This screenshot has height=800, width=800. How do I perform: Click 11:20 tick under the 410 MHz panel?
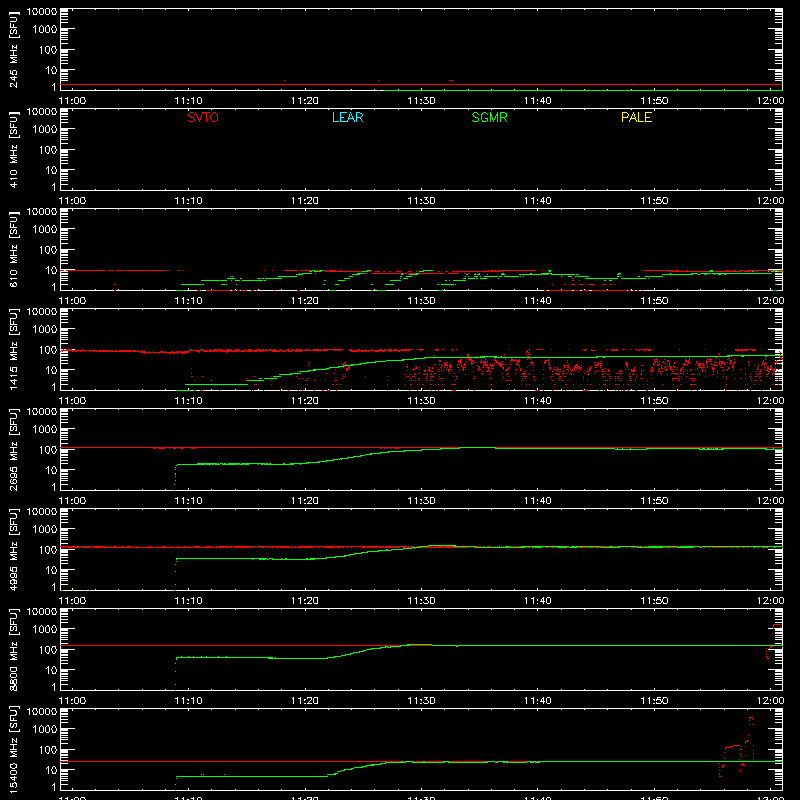point(305,201)
